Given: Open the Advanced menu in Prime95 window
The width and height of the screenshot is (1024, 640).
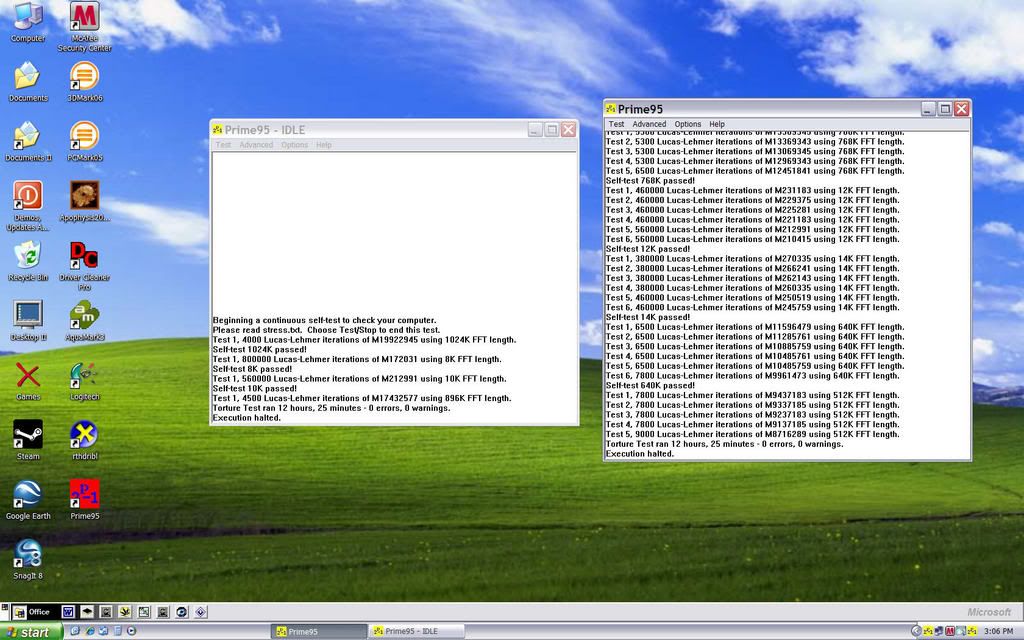Looking at the screenshot, I should pos(649,124).
